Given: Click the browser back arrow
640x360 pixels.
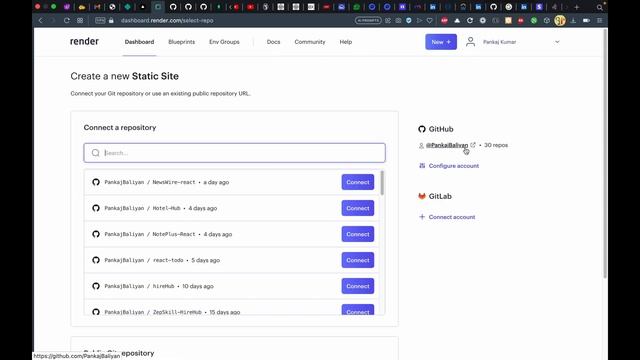Looking at the screenshot, I should pos(40,20).
